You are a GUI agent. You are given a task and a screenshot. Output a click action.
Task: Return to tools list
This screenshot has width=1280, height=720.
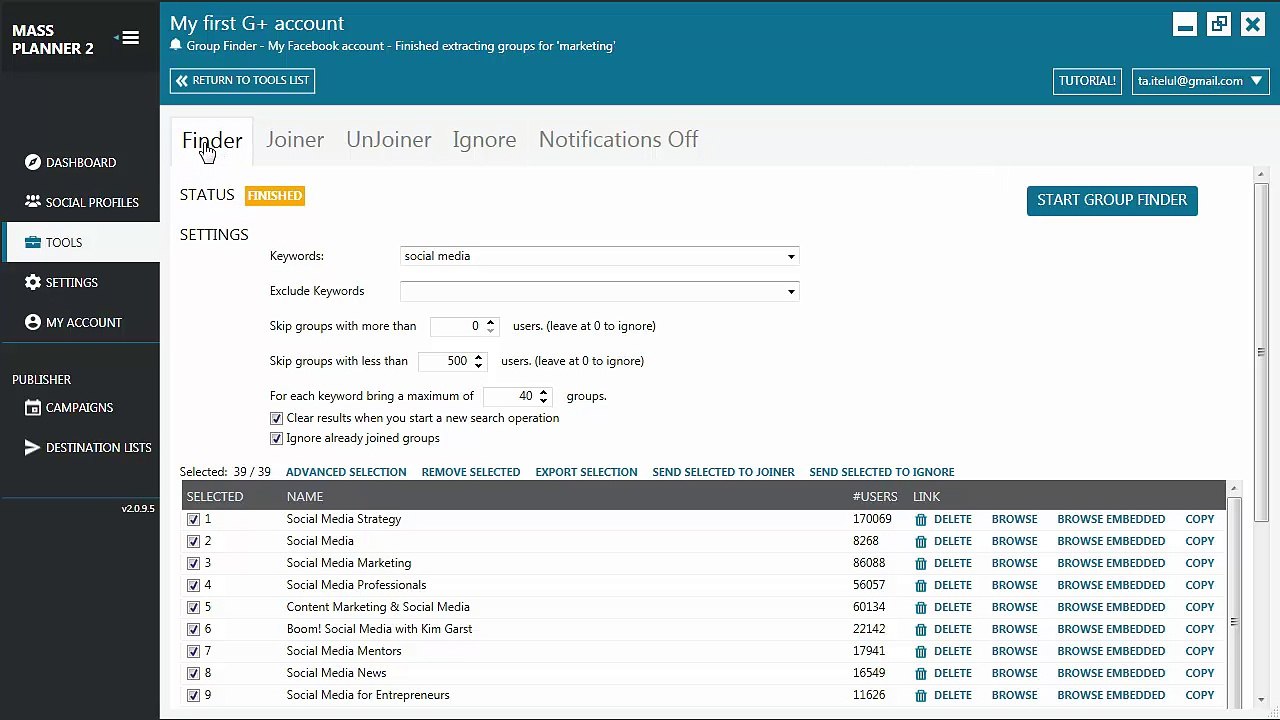pos(243,81)
